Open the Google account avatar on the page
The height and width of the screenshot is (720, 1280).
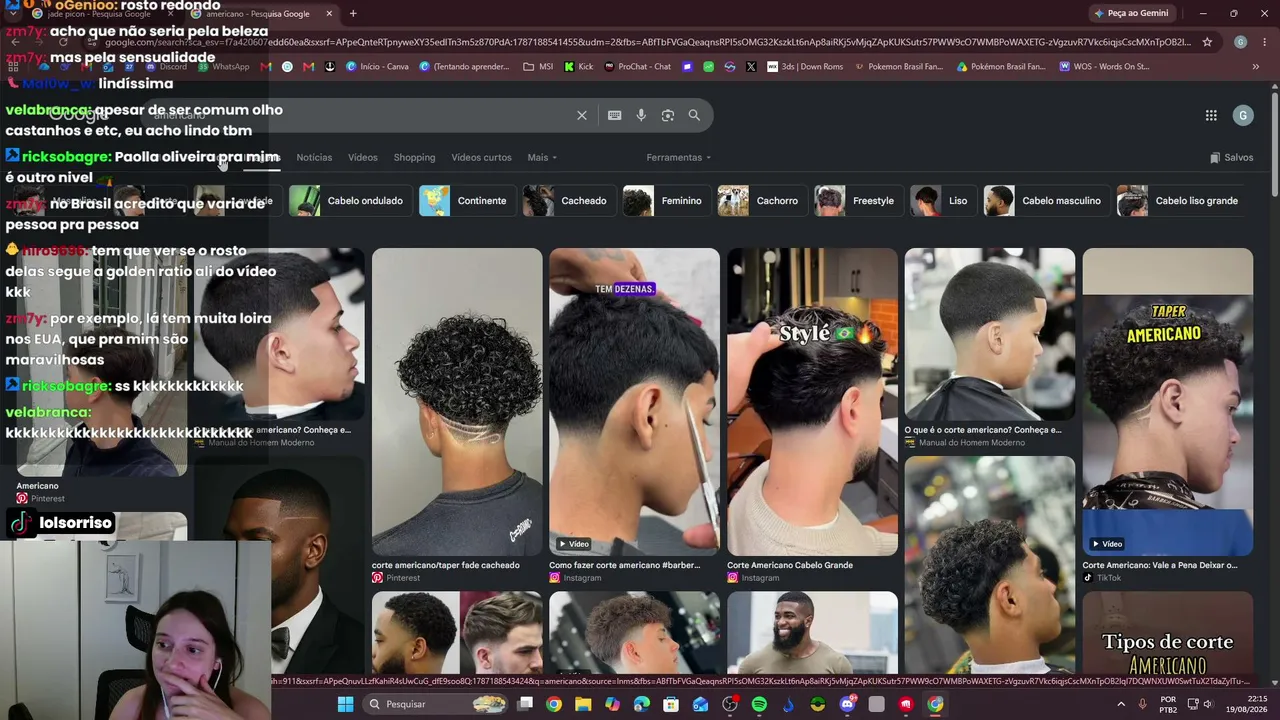coord(1243,115)
